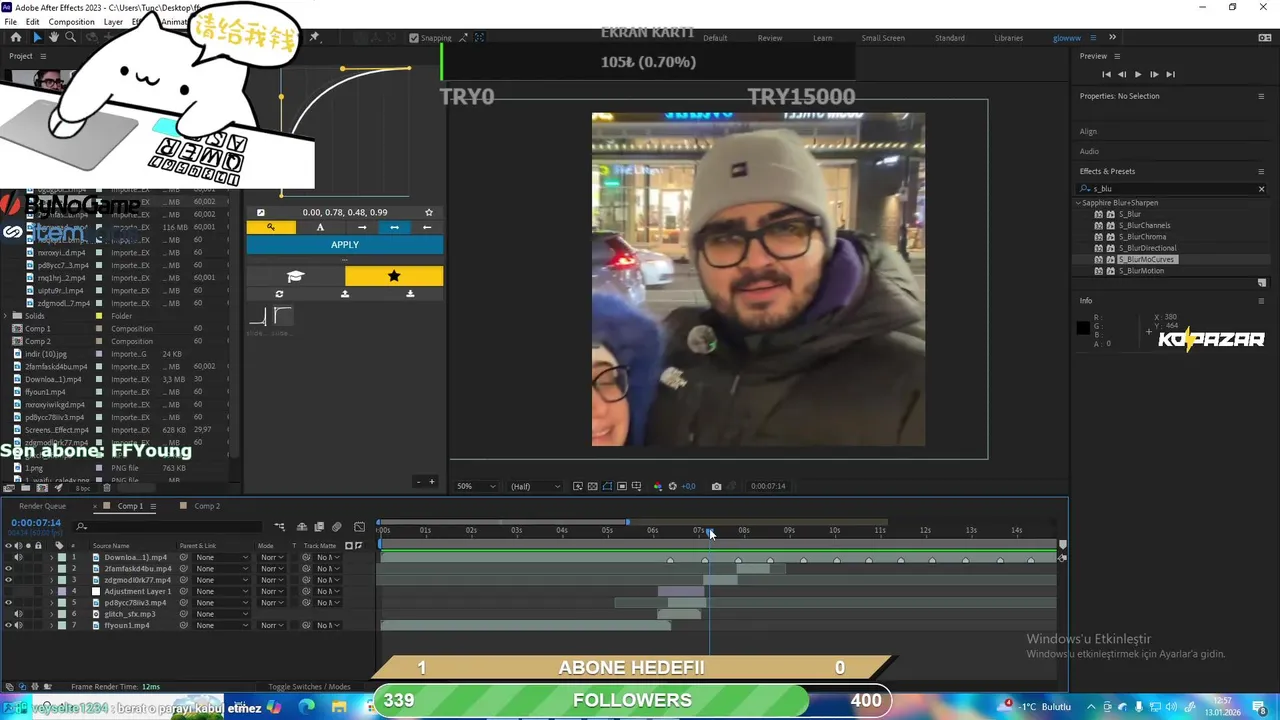Choose the right-arrow ease direction in Flow

point(362,227)
